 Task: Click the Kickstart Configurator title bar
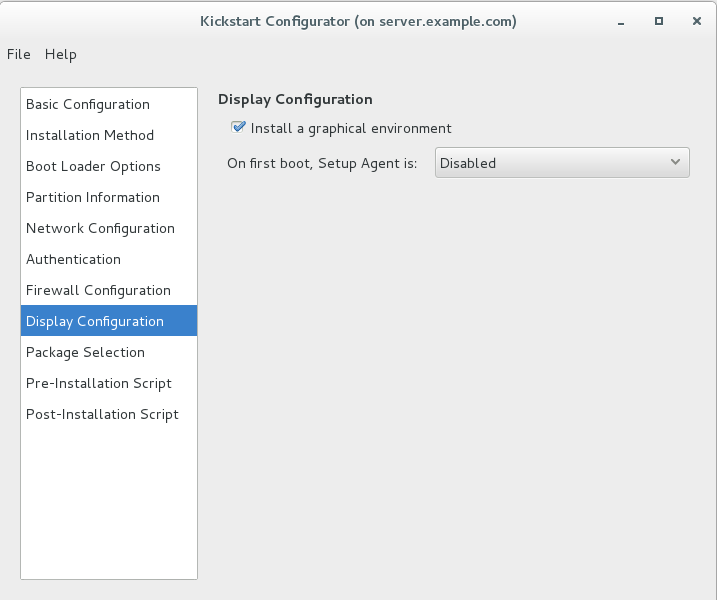(x=358, y=20)
